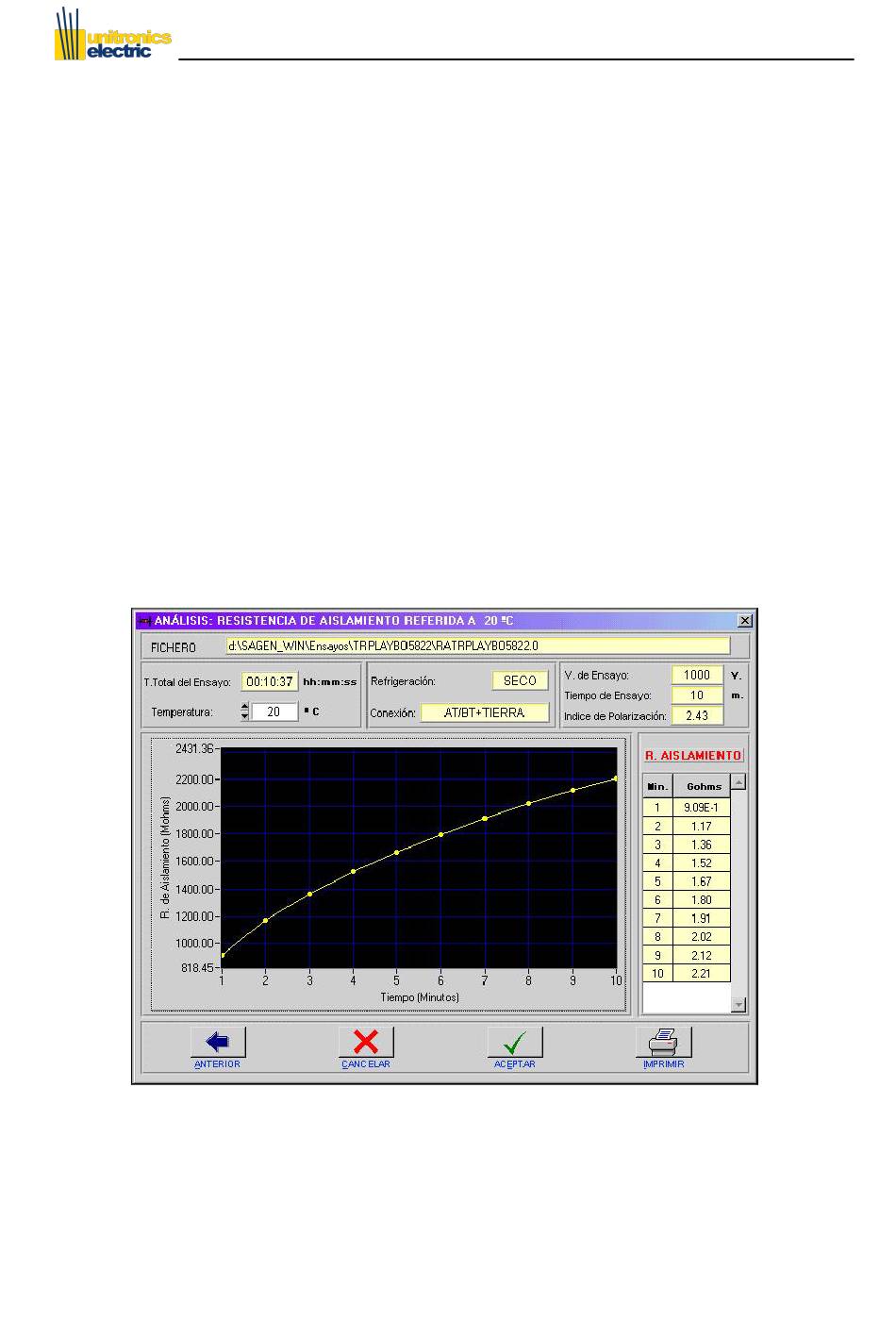This screenshot has height=1339, width=896.
Task: Select table cell 1.67
Action: pos(702,881)
